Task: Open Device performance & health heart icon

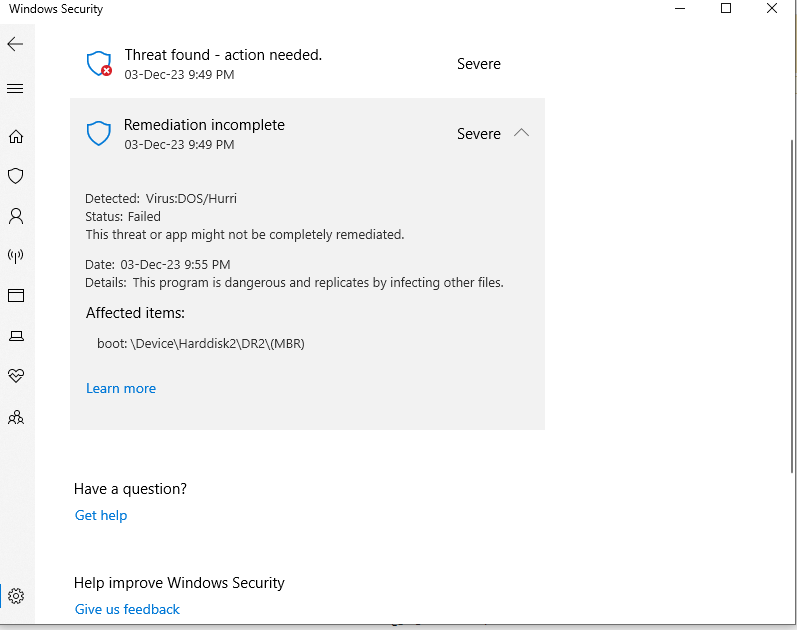Action: pos(16,376)
